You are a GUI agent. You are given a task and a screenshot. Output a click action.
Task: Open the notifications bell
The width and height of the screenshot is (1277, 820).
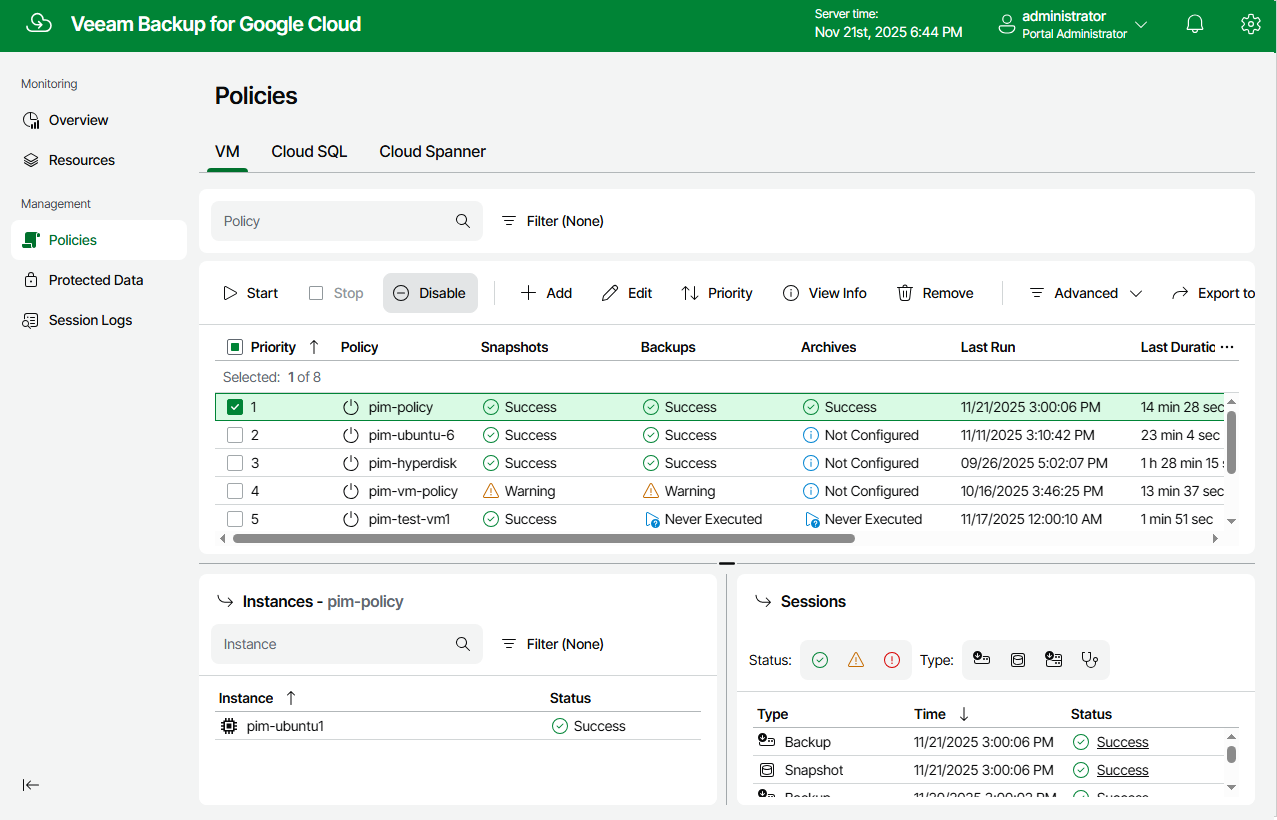coord(1195,24)
